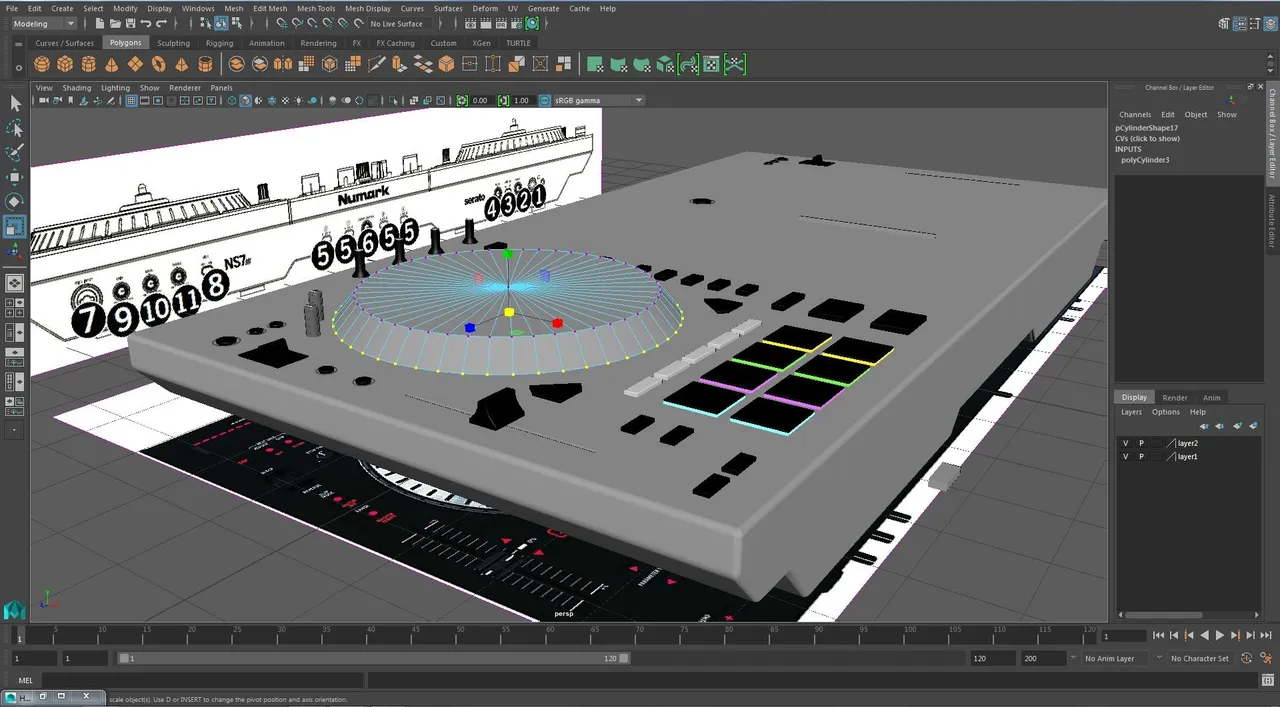This screenshot has width=1280, height=707.
Task: Switch to the Render layer tab
Action: pos(1175,397)
